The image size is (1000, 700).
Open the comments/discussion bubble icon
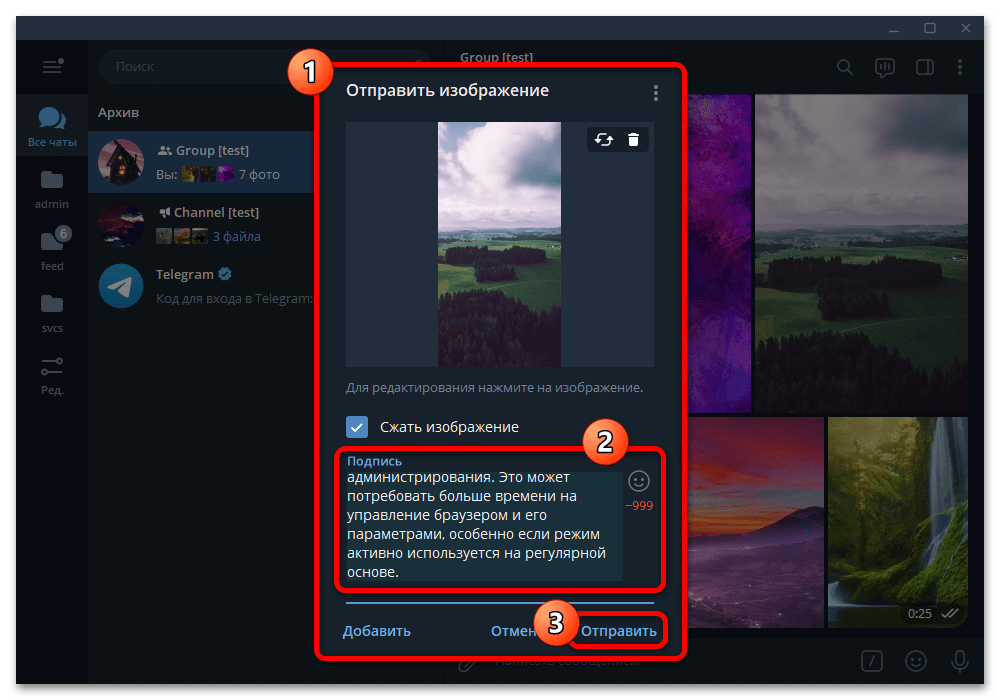(x=885, y=67)
